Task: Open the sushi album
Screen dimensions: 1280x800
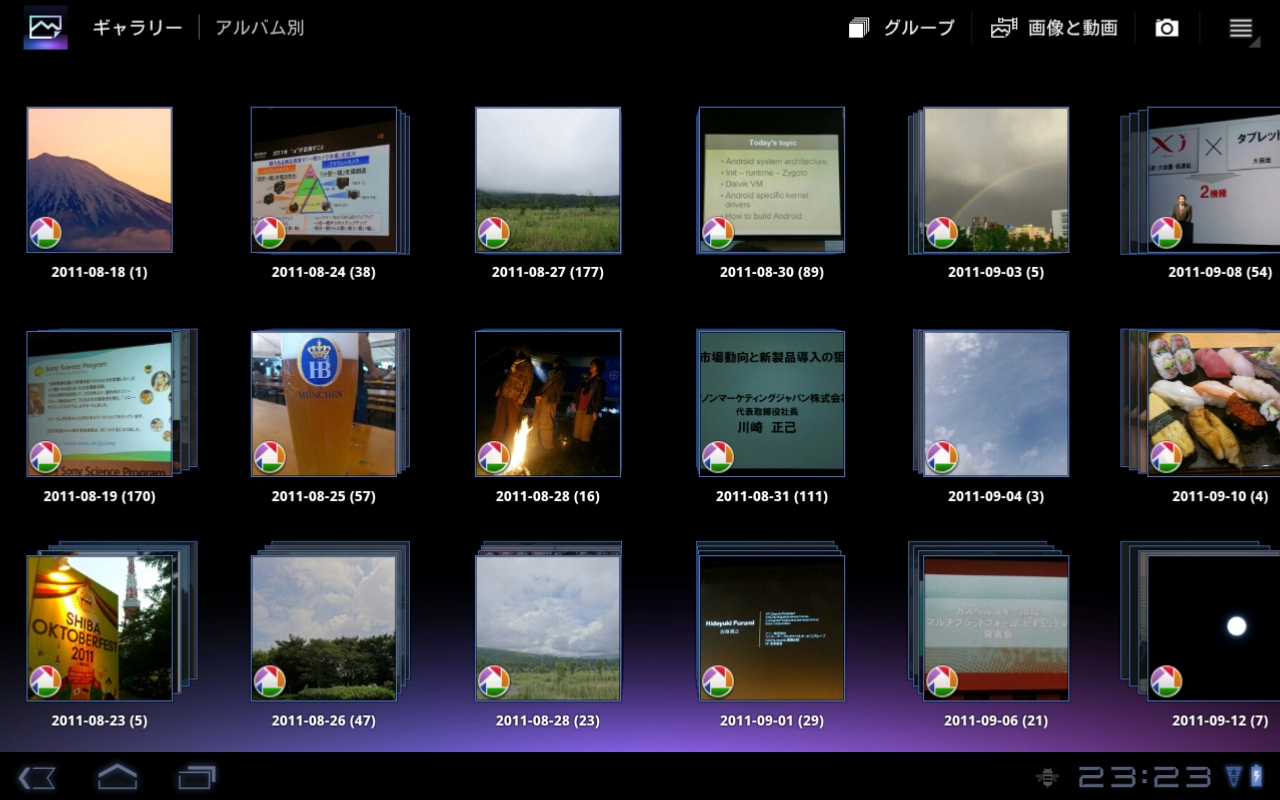Action: click(x=1214, y=404)
